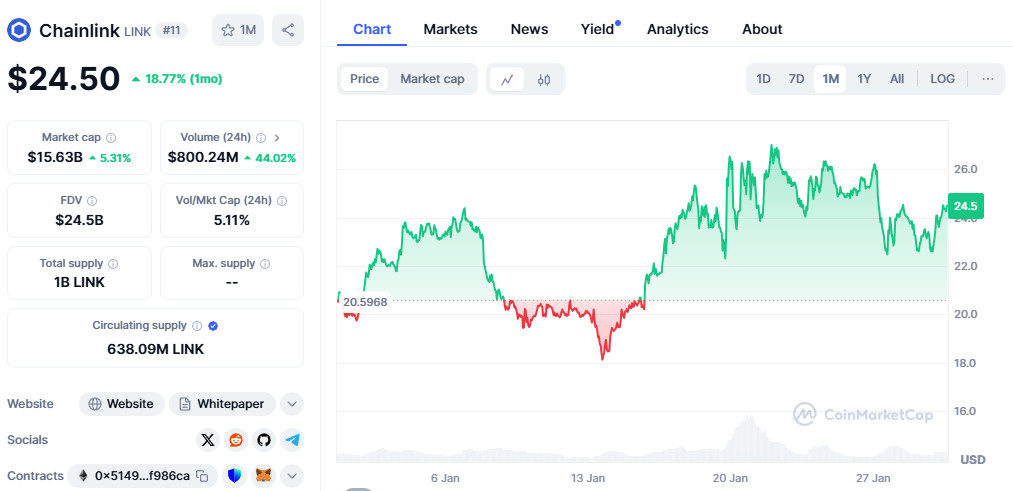Expand more website links chevron
1013x491 pixels.
click(292, 404)
